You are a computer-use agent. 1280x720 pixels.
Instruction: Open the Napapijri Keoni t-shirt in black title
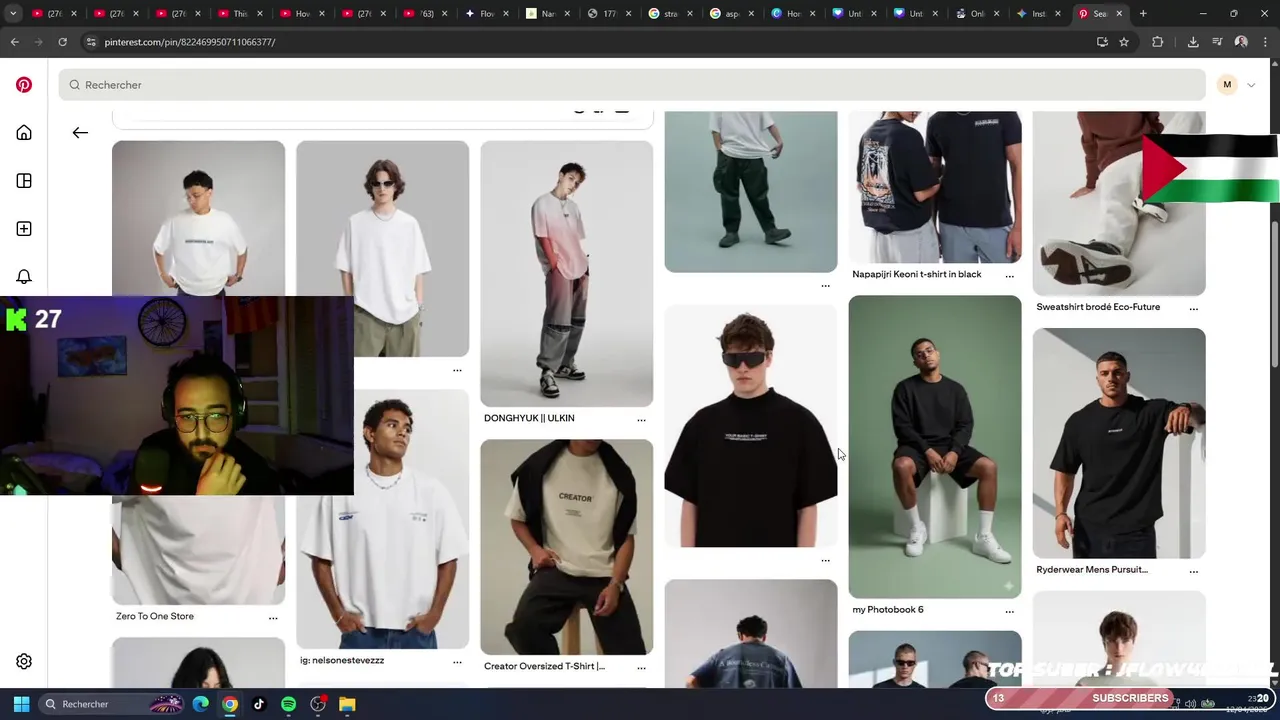coord(917,274)
